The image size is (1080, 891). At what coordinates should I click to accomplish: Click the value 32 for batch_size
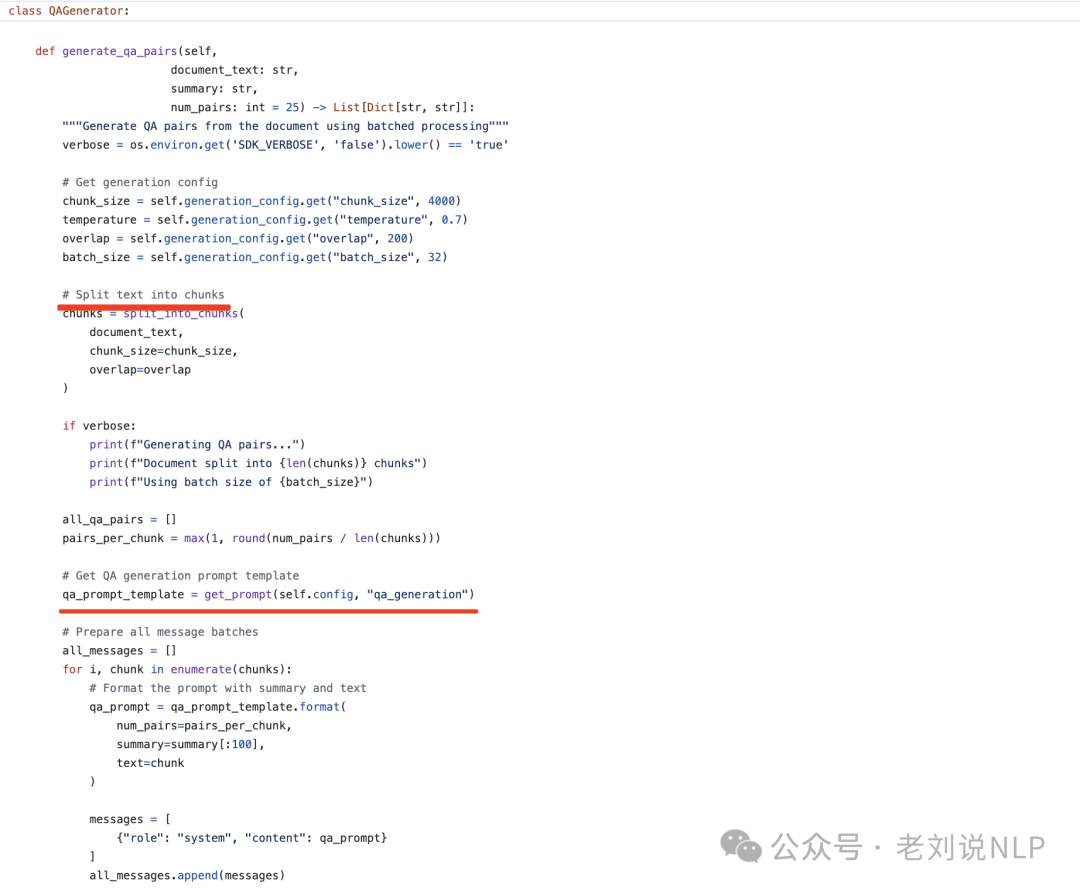[435, 258]
